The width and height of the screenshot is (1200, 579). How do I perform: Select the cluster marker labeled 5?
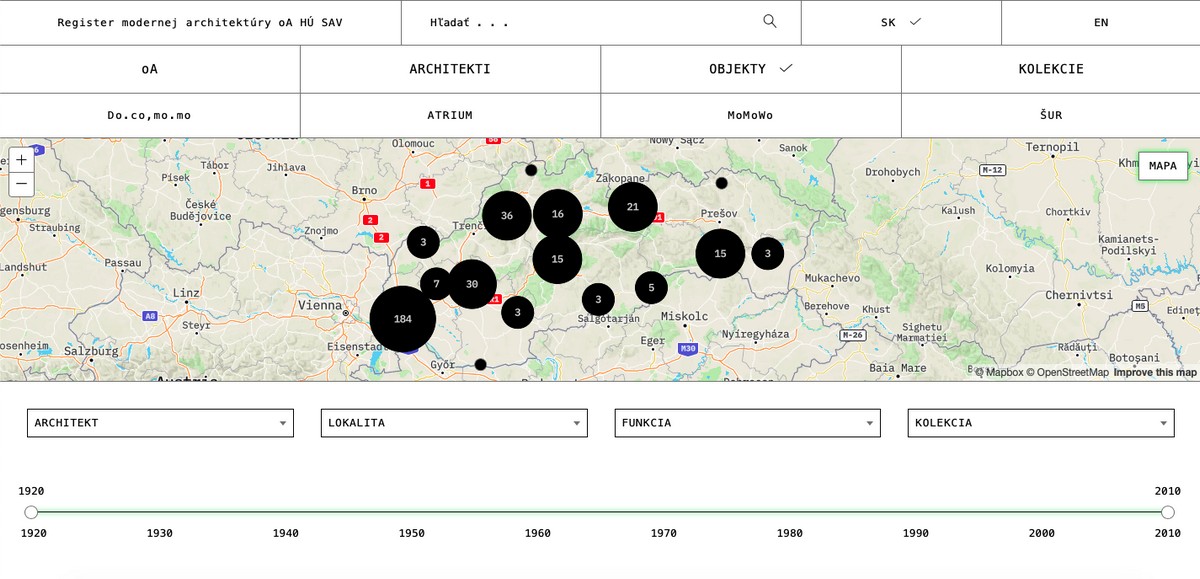point(651,288)
